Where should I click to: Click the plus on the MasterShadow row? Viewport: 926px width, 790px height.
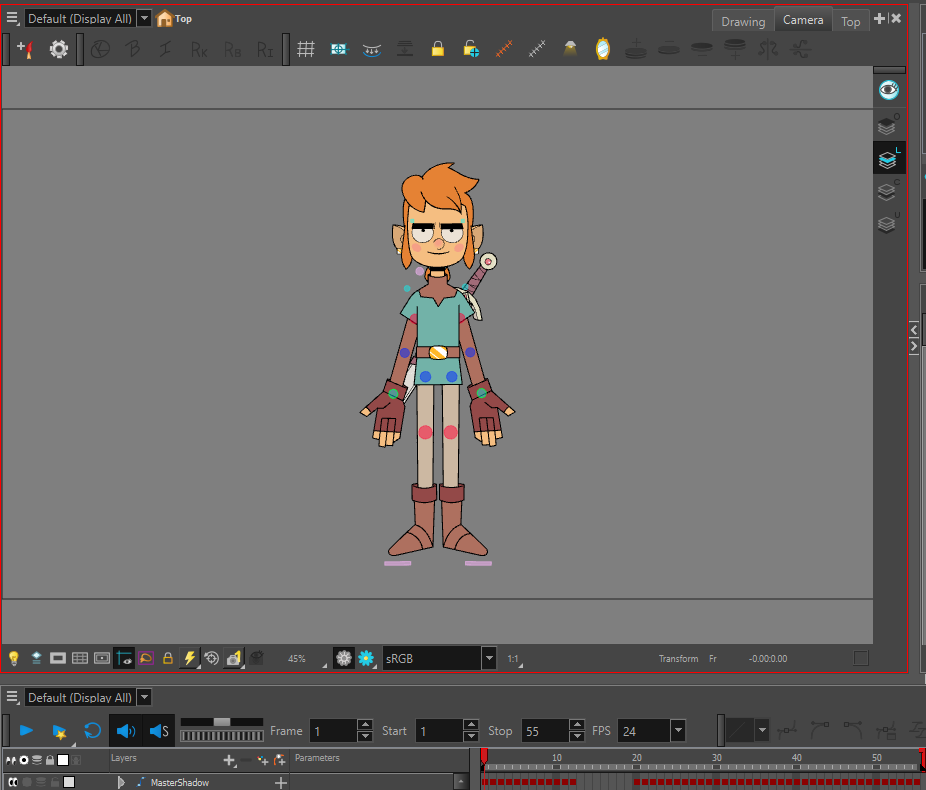tap(281, 783)
